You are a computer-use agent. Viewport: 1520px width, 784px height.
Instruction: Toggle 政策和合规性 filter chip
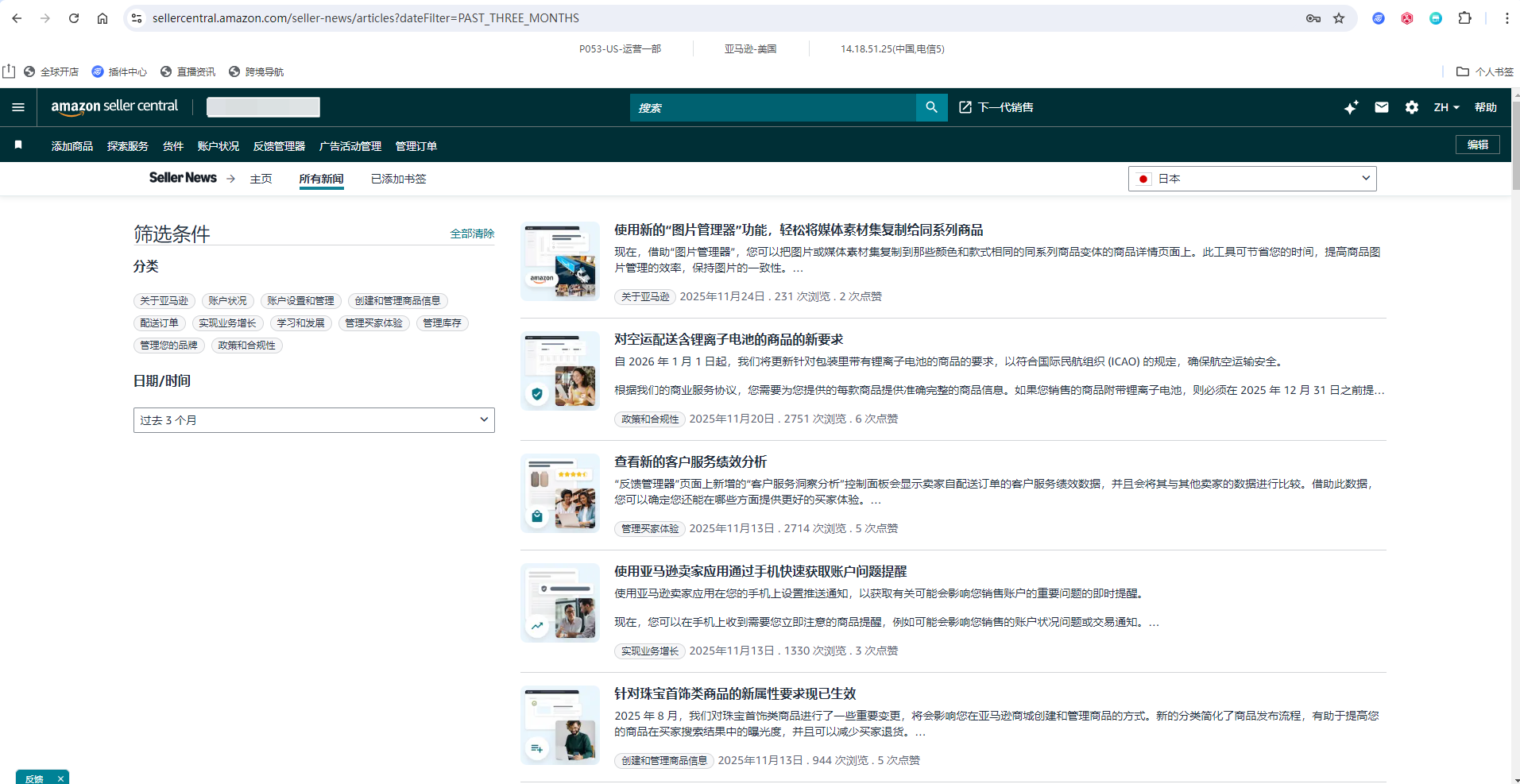pyautogui.click(x=246, y=346)
